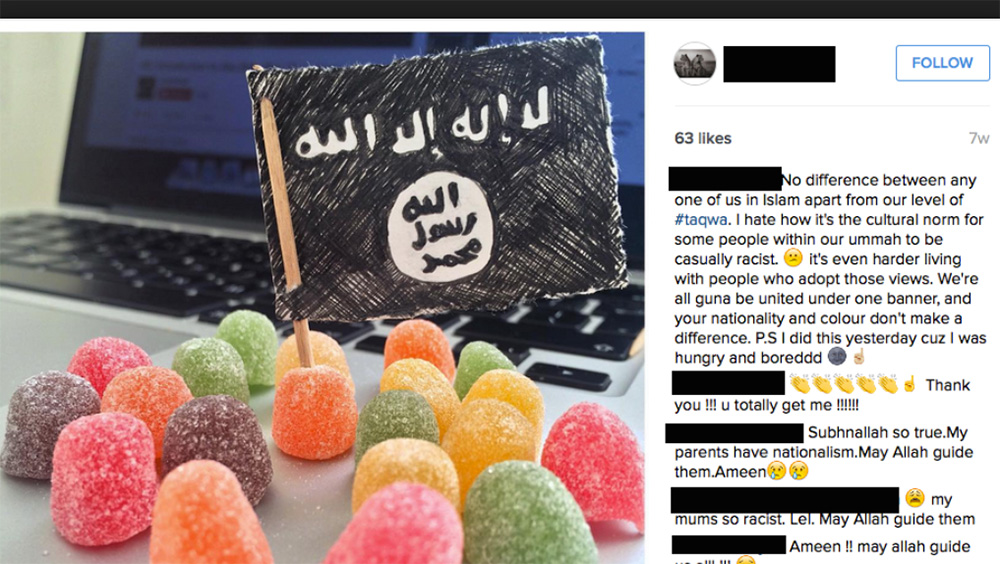Click commenter name before 'Subhnallah so true'
The width and height of the screenshot is (1000, 564).
(734, 433)
